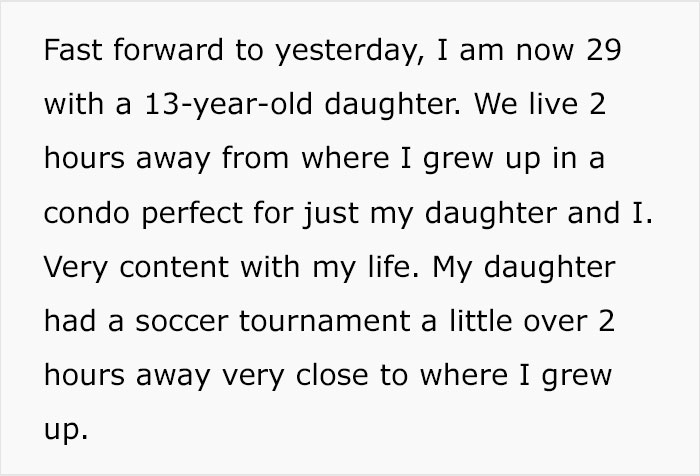
Task: Click the word "soccer"
Action: coord(182,322)
